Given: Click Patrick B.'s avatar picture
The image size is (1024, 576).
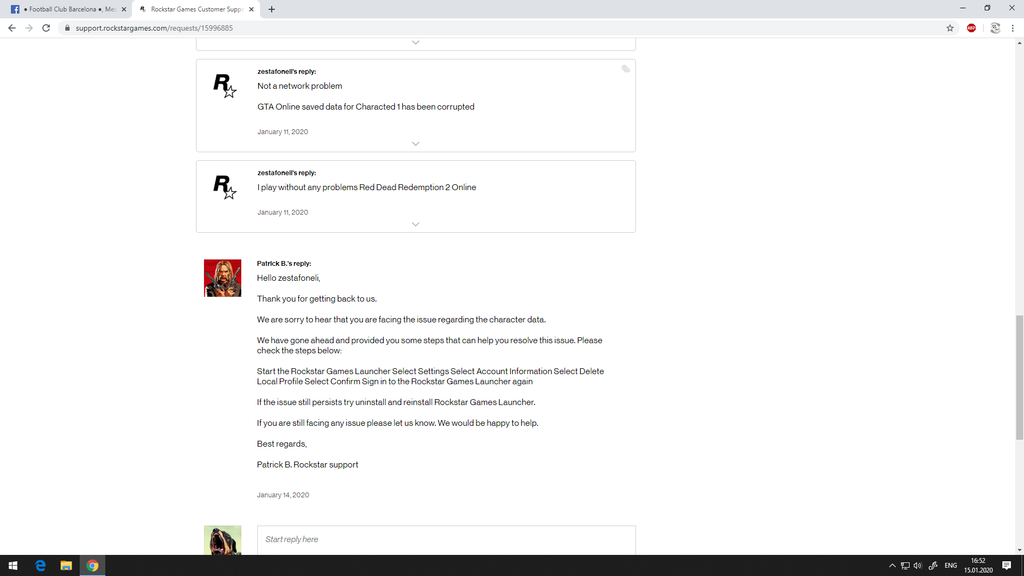Looking at the screenshot, I should (x=222, y=278).
